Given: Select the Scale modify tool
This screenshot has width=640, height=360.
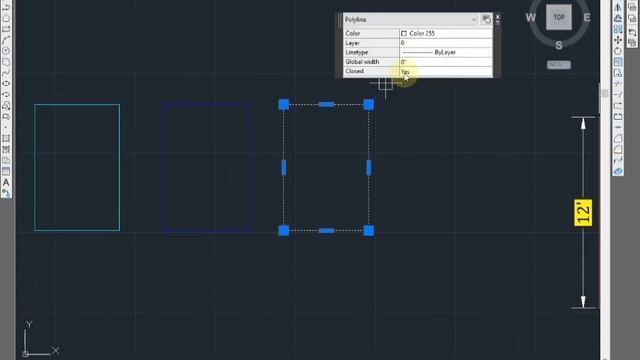Looking at the screenshot, I should (x=618, y=62).
